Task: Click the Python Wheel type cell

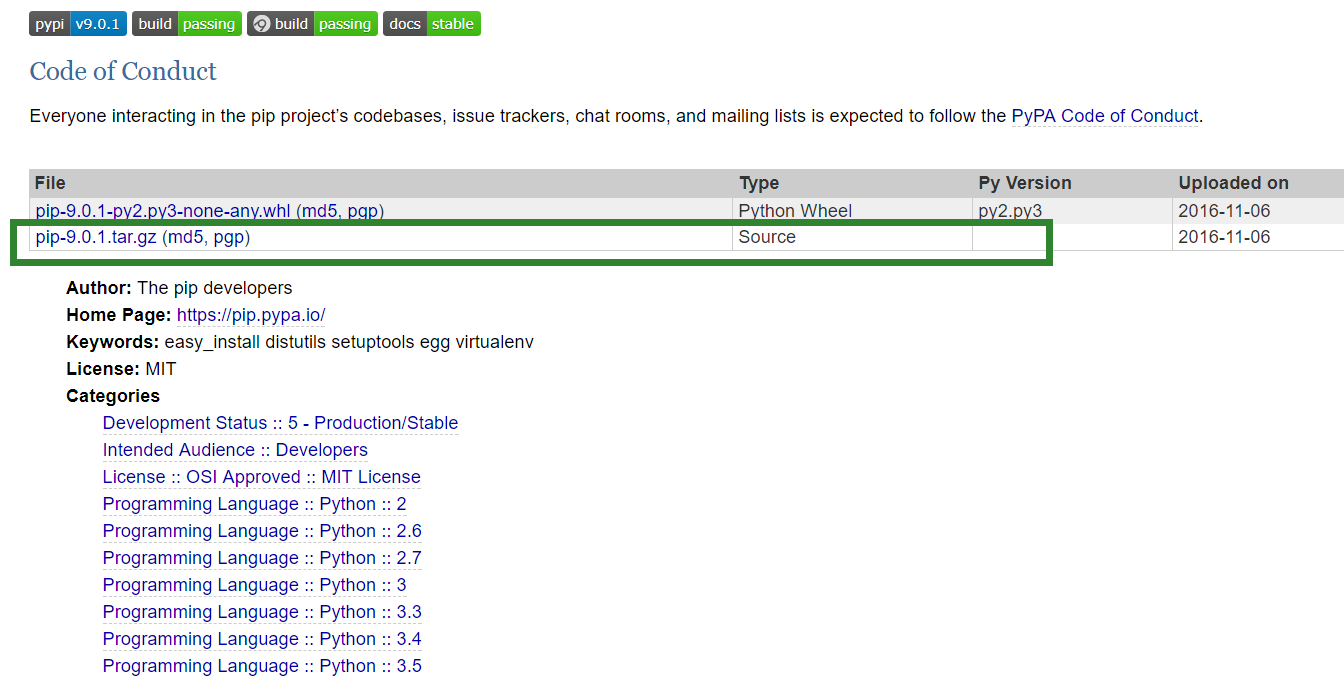Action: 795,211
